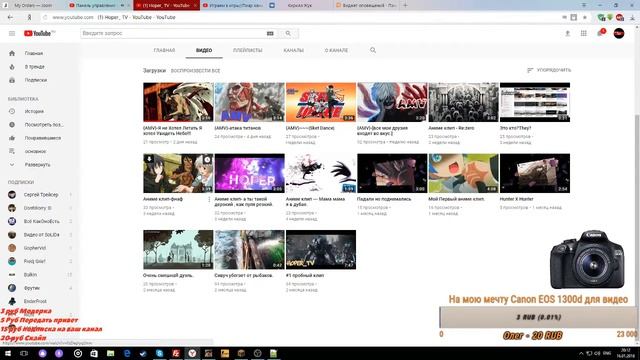Open Microsoft Edge from the taskbar
This screenshot has width=640, height=360.
coord(127,353)
